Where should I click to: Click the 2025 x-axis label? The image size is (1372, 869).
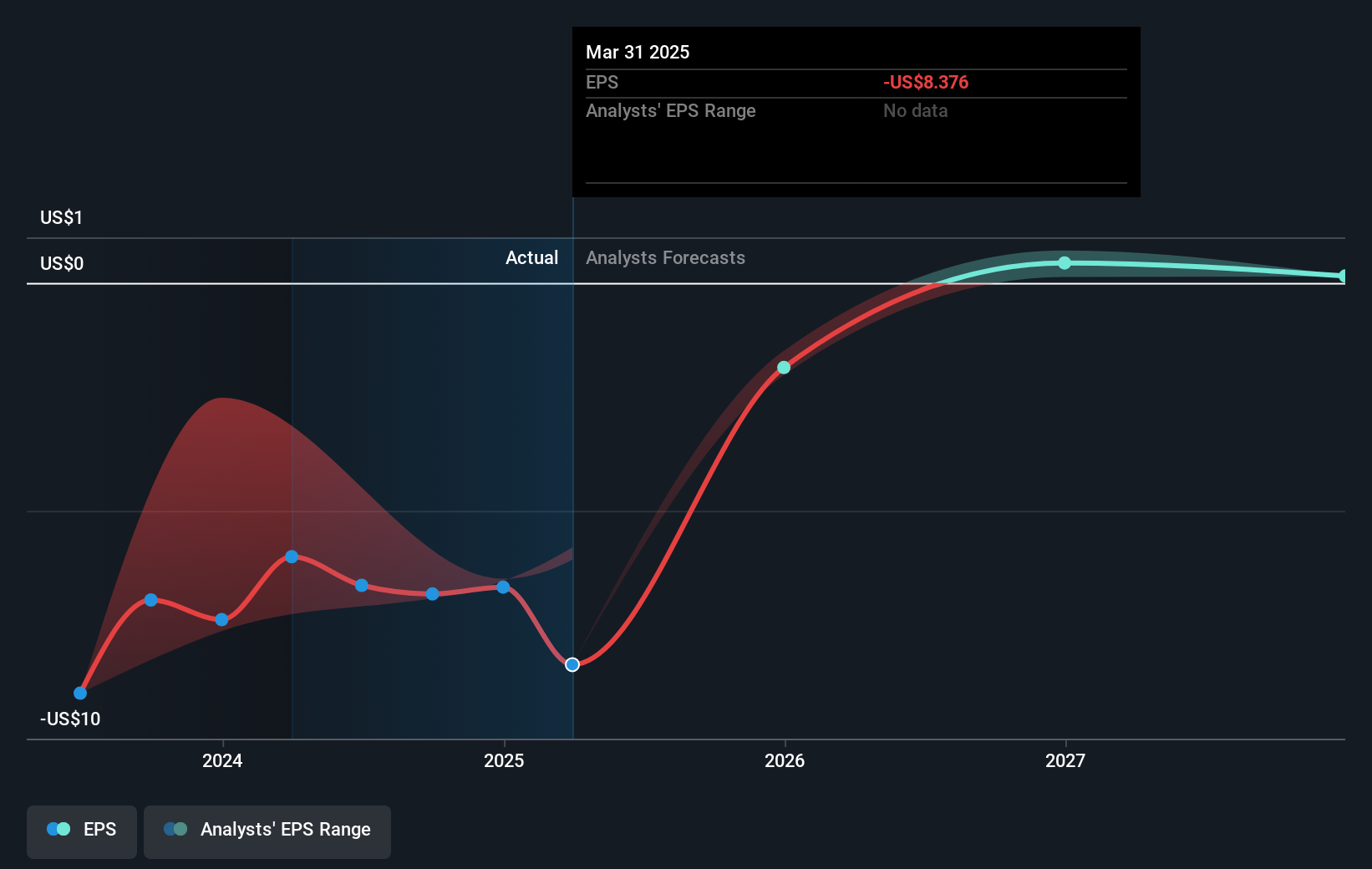pyautogui.click(x=504, y=760)
